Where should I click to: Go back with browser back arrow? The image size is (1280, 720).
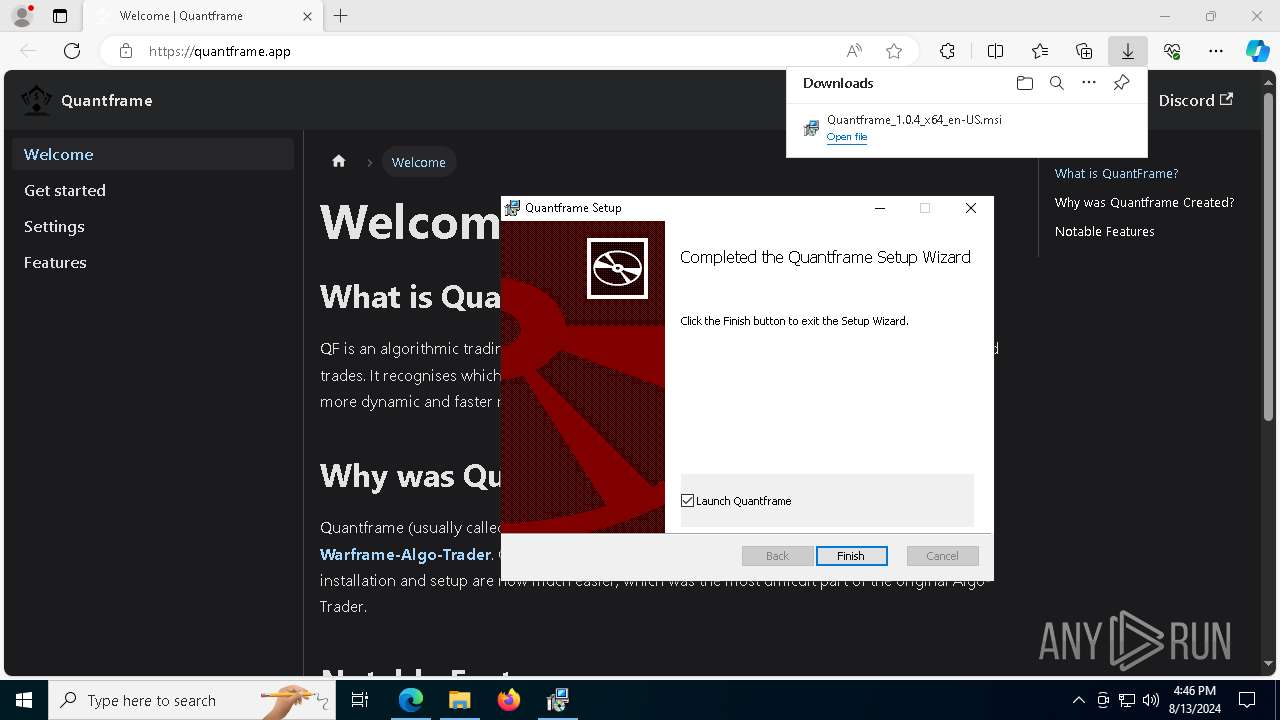[28, 51]
